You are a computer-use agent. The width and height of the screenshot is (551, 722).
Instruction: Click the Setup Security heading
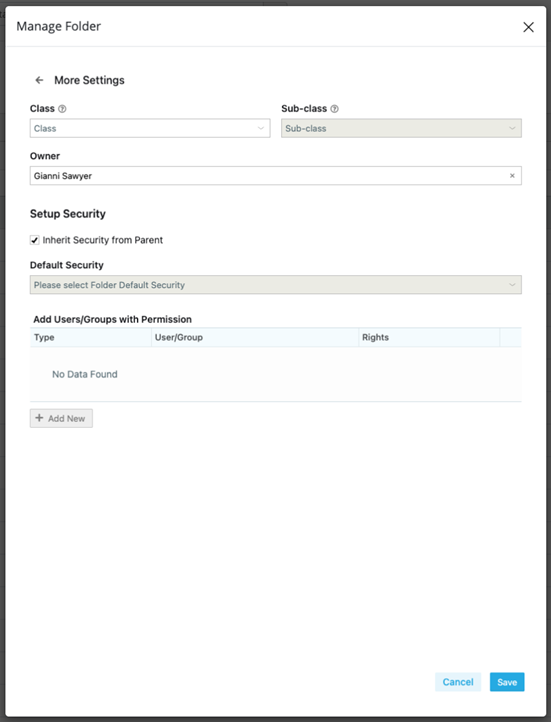click(68, 214)
